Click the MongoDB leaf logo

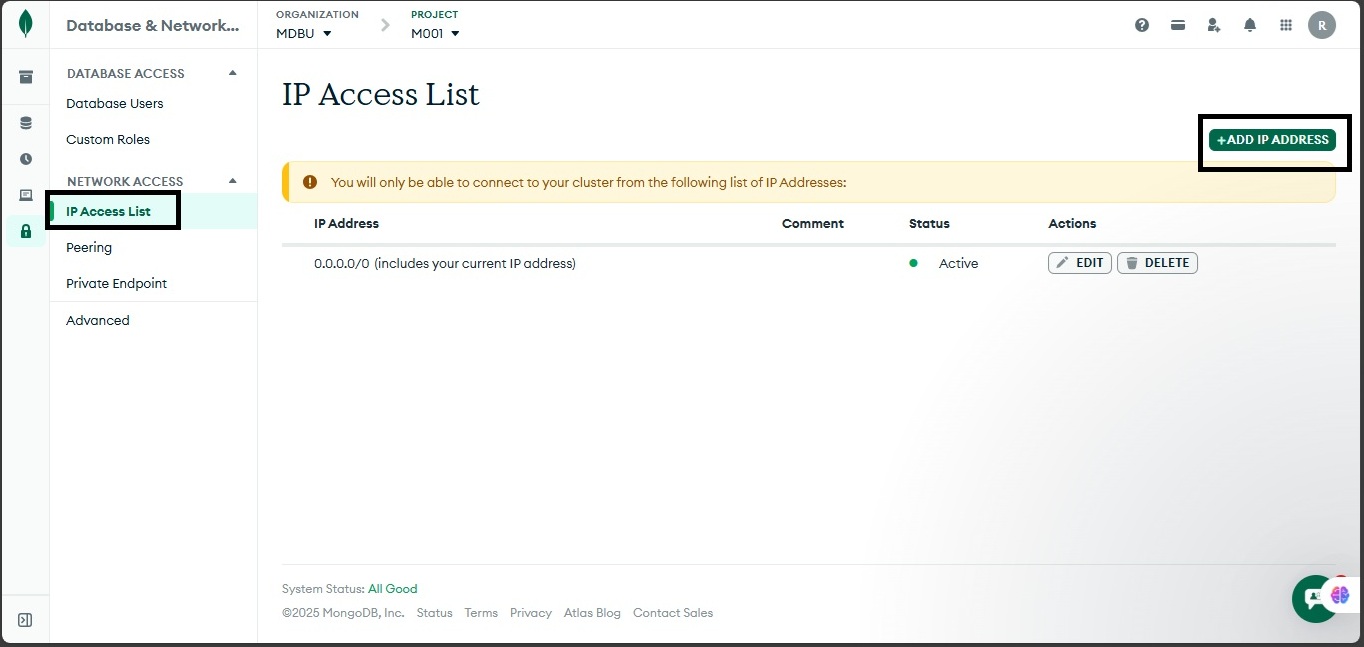click(25, 24)
